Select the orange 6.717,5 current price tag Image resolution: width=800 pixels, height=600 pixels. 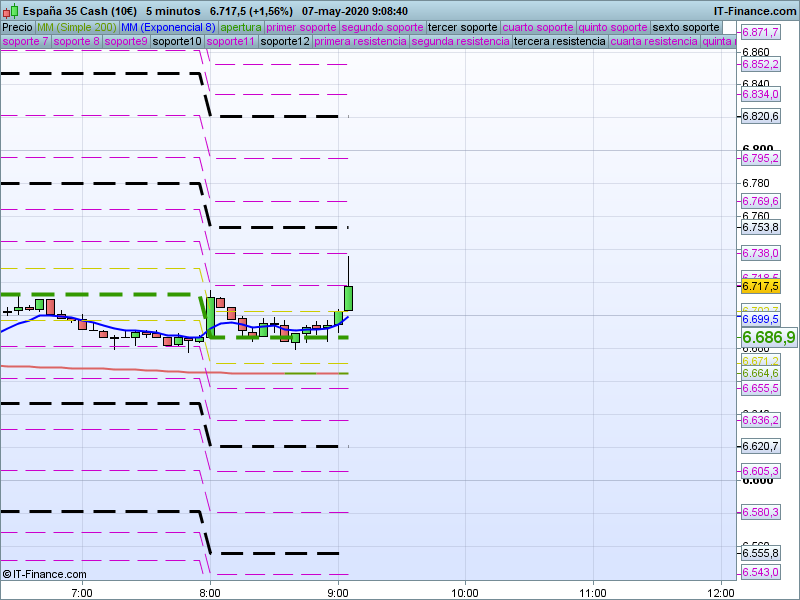click(760, 286)
